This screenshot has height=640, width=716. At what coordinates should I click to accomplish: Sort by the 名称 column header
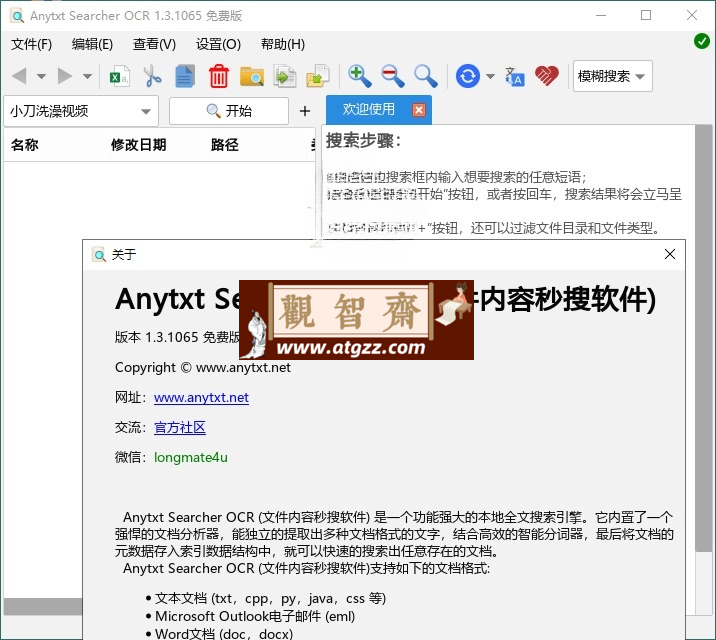pyautogui.click(x=25, y=145)
